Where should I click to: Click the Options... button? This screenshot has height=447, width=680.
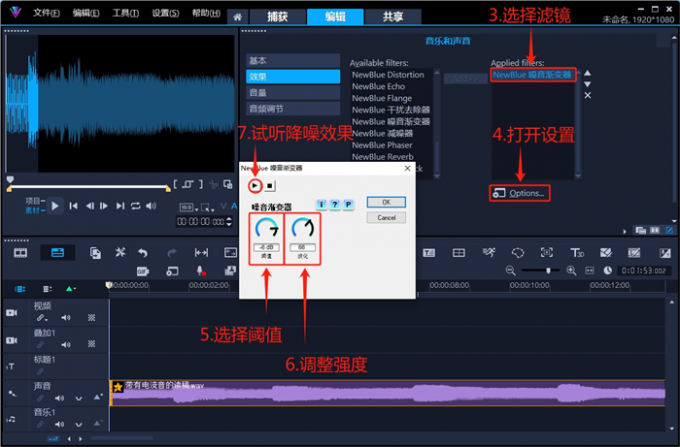pos(520,193)
